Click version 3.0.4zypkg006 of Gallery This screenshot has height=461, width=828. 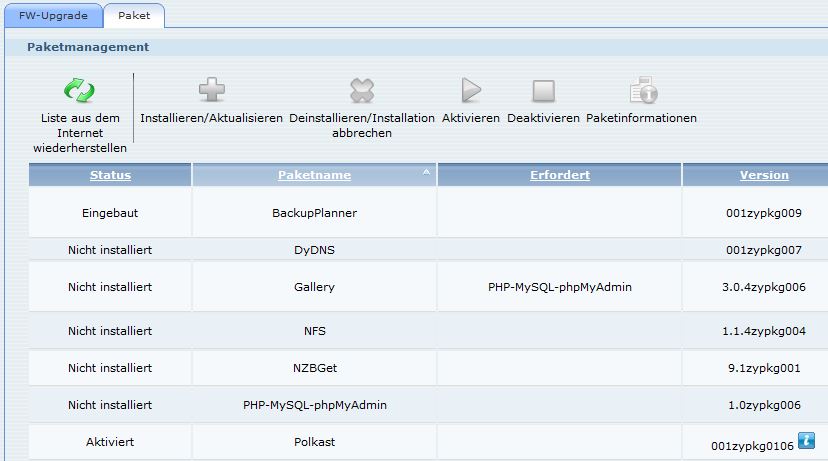(764, 287)
